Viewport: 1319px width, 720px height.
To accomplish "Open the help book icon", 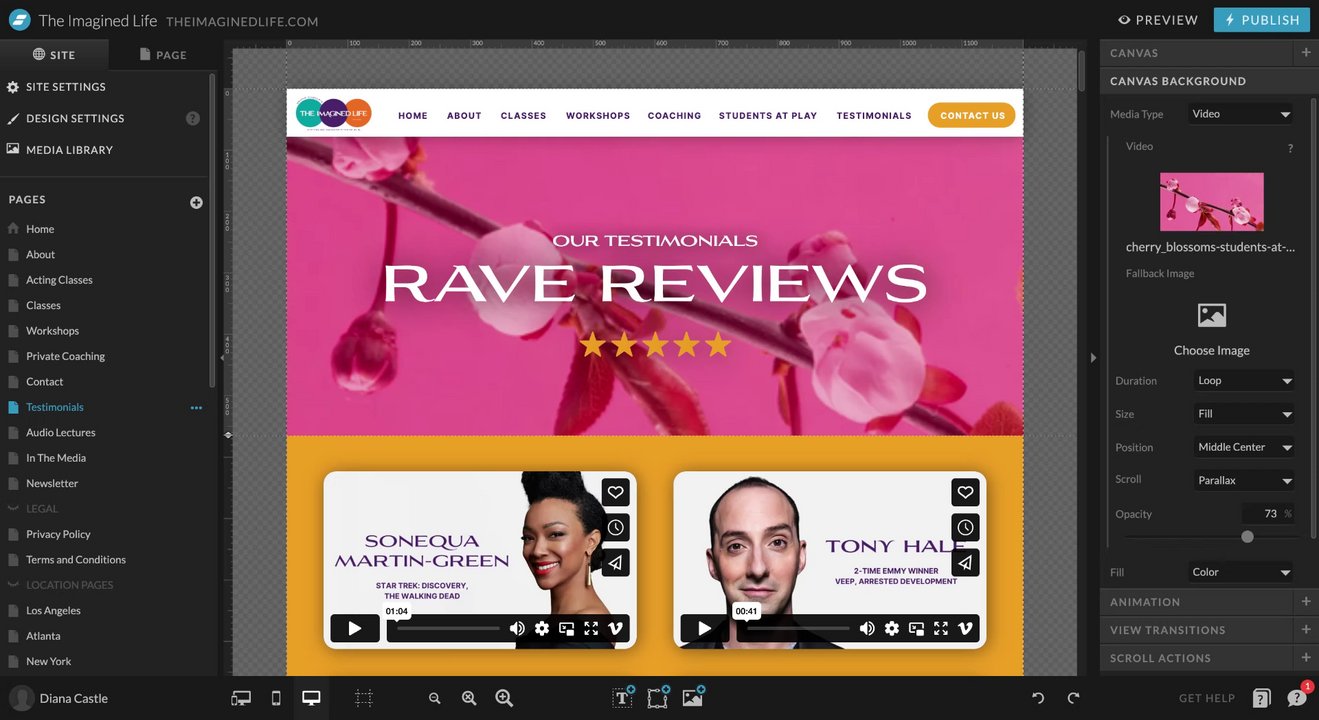I will tap(1262, 698).
